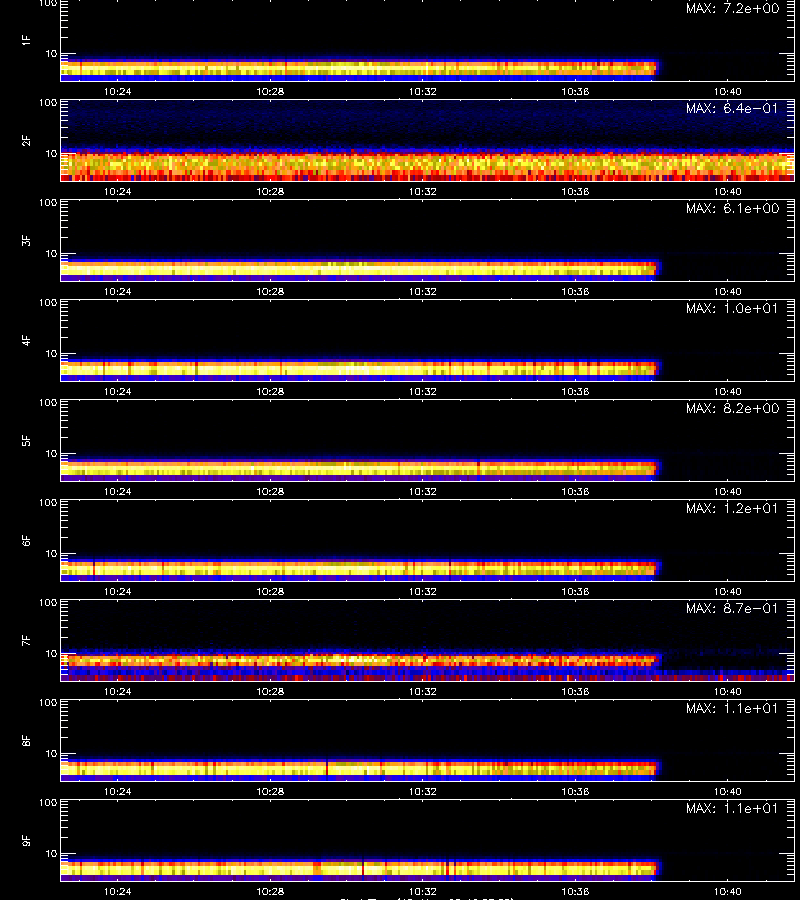The width and height of the screenshot is (800, 900).
Task: Select the 1F axis label
Action: click(26, 40)
